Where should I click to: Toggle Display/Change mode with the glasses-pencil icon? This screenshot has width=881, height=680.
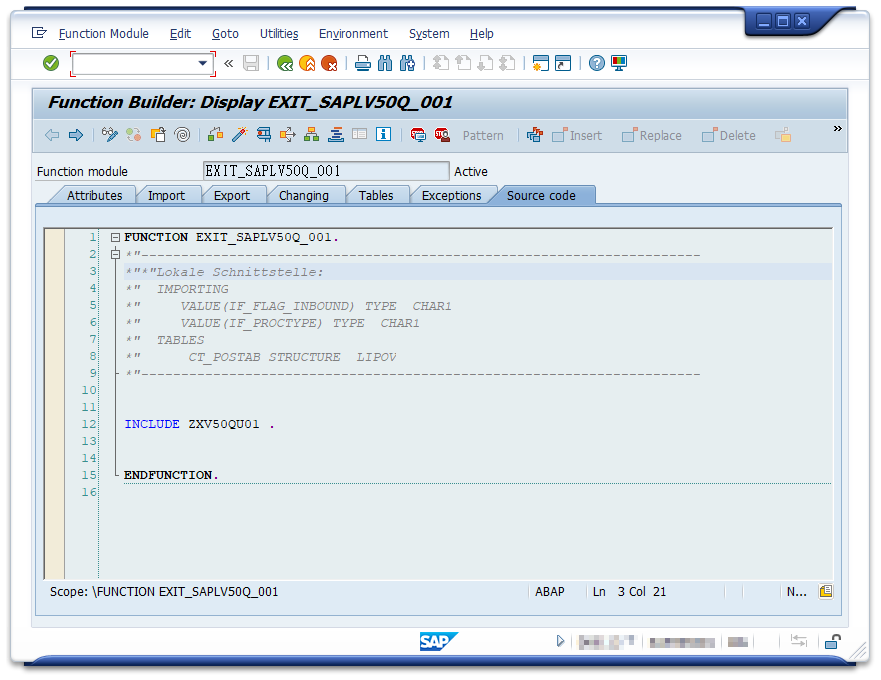point(110,135)
